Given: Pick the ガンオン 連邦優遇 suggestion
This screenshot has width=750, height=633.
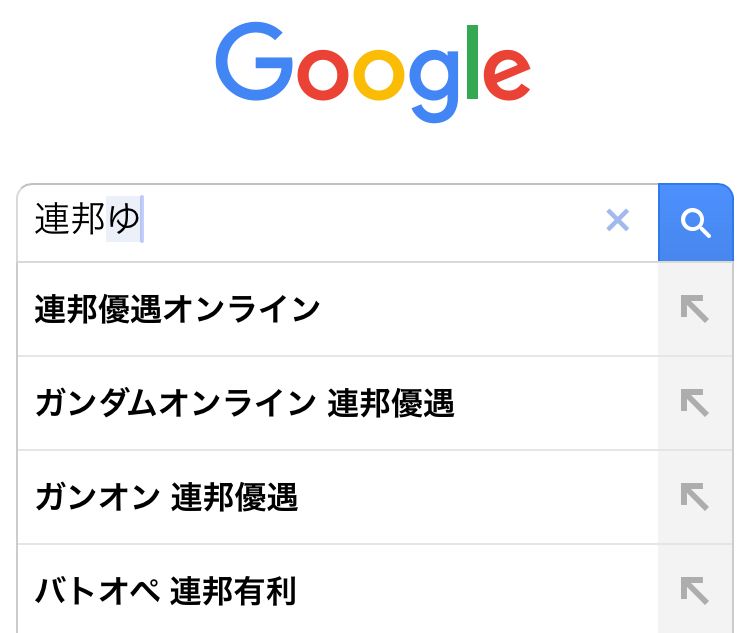Looking at the screenshot, I should click(166, 497).
